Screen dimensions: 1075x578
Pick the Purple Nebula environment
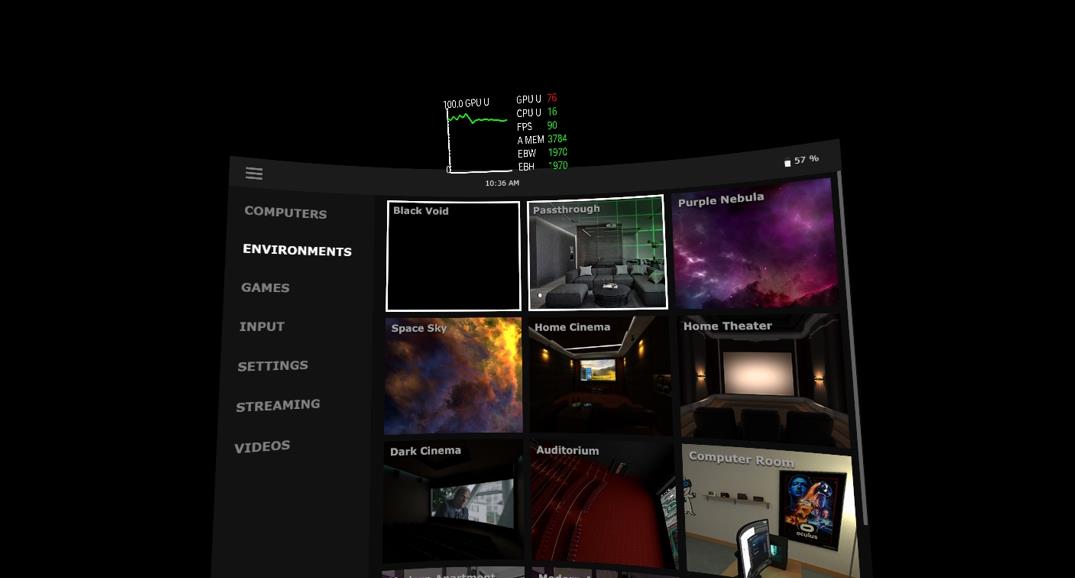[755, 243]
